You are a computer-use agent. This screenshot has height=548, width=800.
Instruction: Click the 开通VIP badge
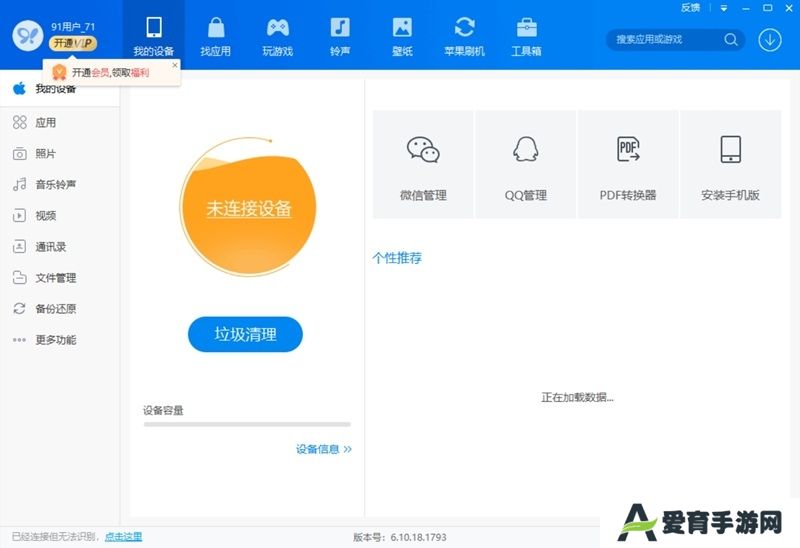(x=73, y=43)
